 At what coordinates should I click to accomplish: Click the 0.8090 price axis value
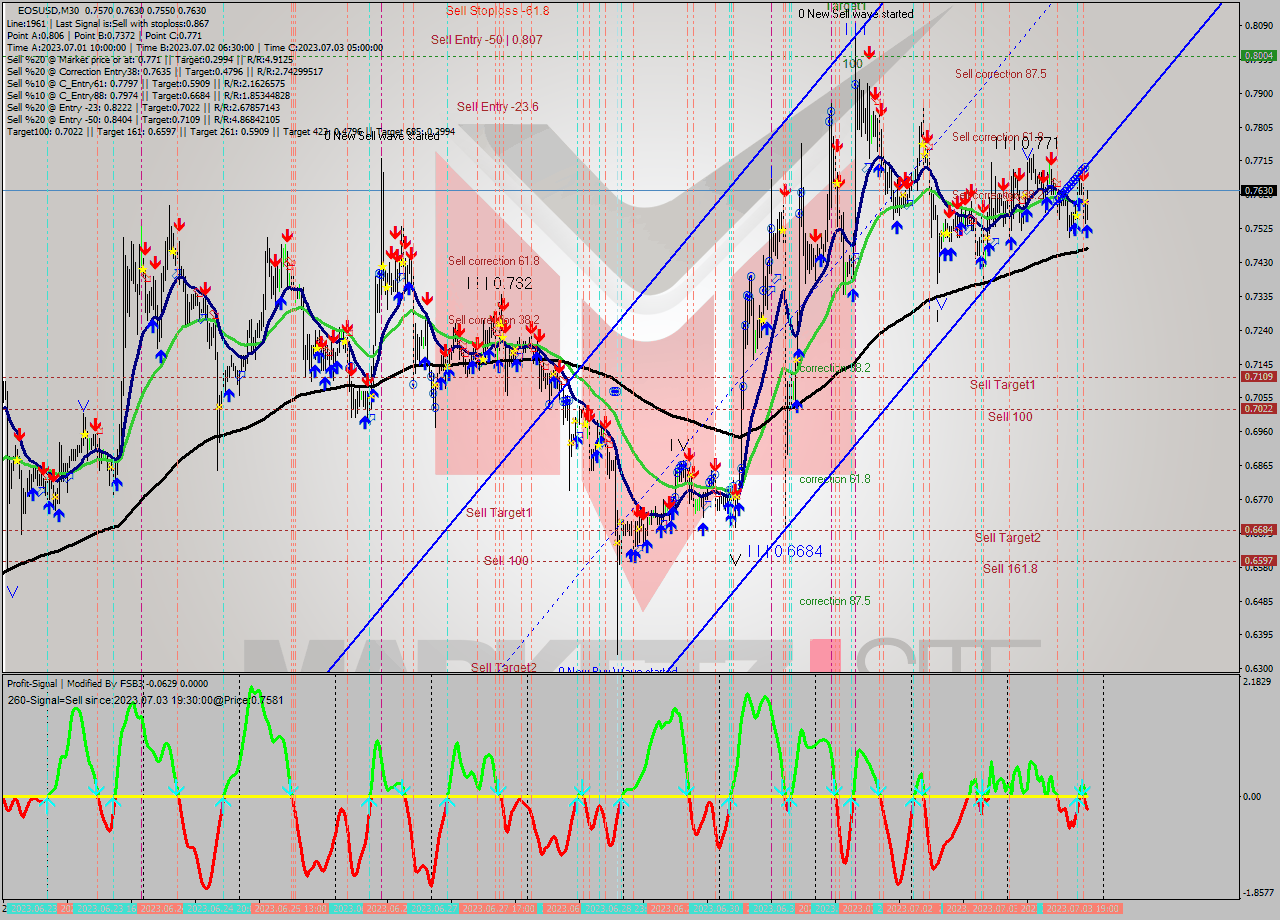pyautogui.click(x=1259, y=25)
